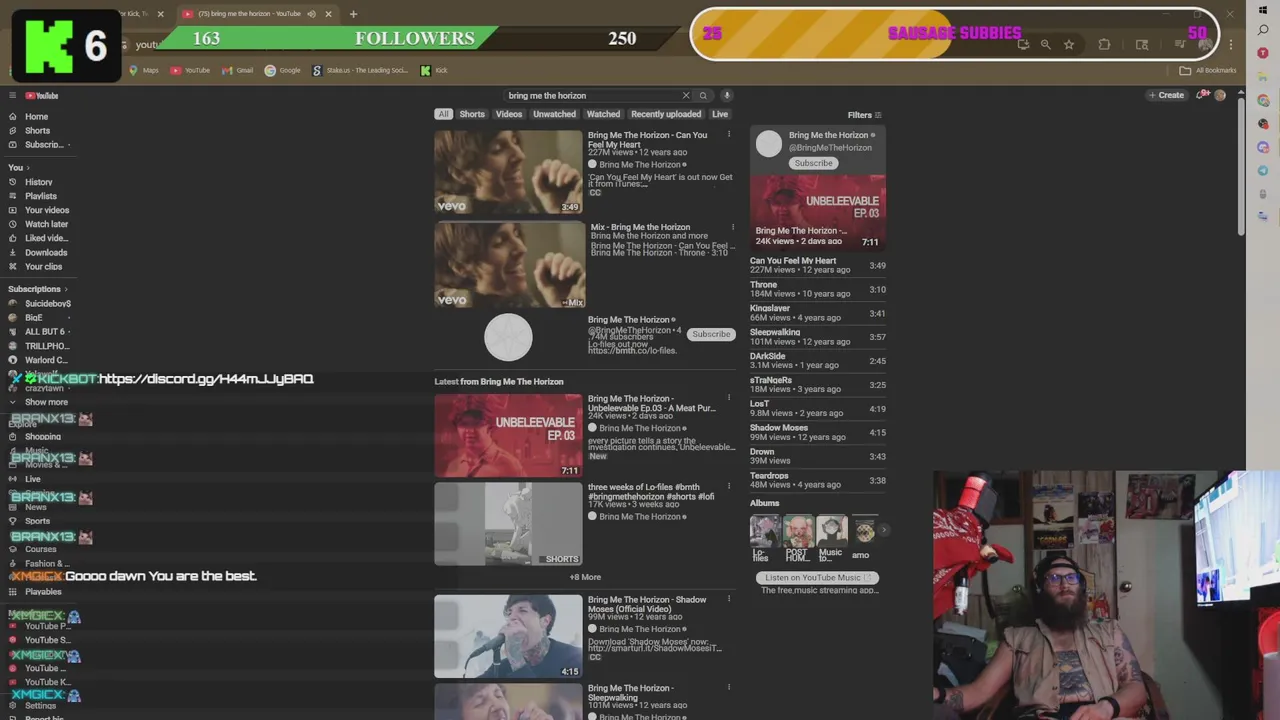Bookmark this page with the star icon
This screenshot has width=1280, height=720.
(1069, 44)
